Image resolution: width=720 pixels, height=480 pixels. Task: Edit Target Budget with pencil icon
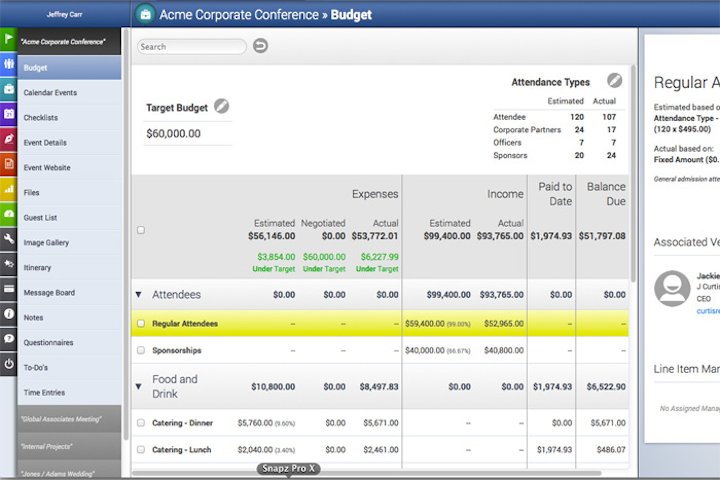221,107
